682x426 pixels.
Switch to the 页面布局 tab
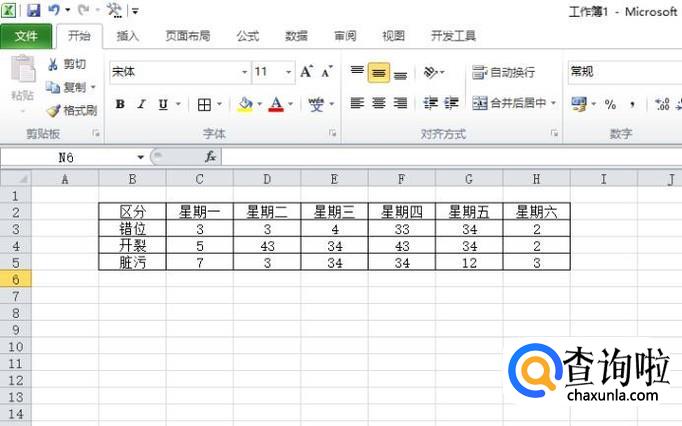coord(188,36)
